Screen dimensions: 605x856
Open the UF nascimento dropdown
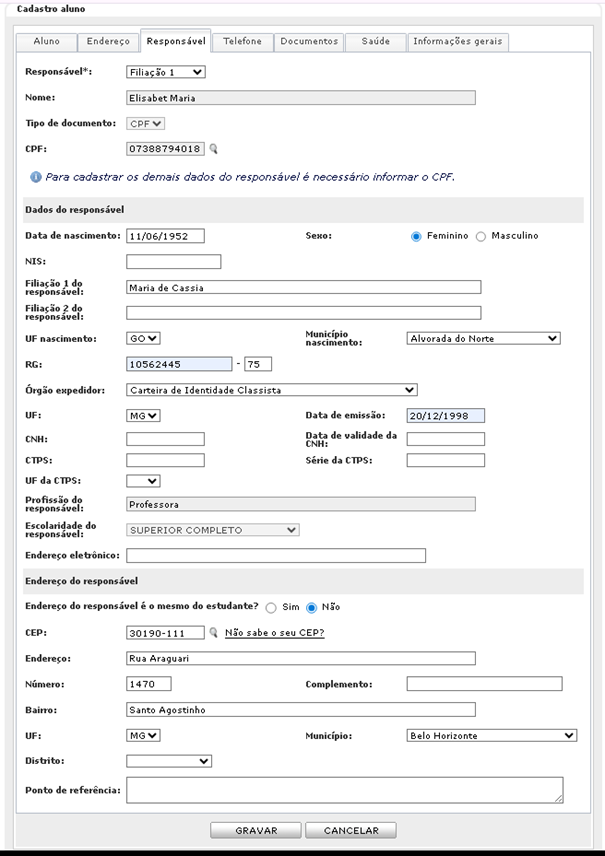coord(144,338)
